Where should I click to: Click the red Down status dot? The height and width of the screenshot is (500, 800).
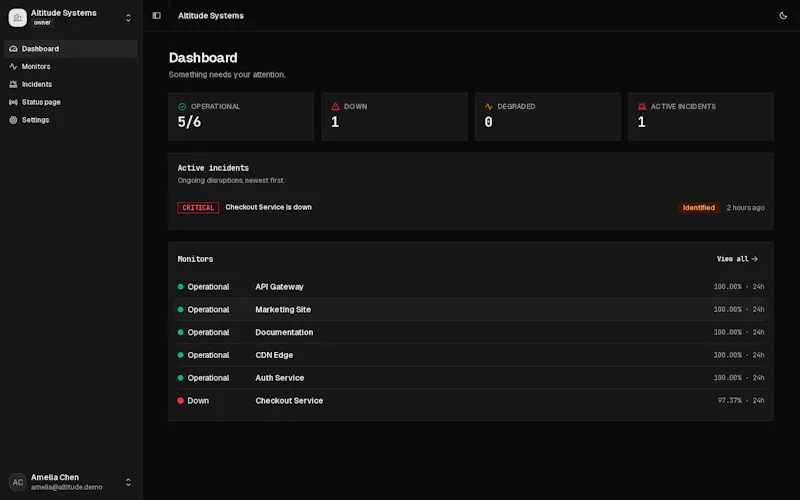tap(181, 401)
